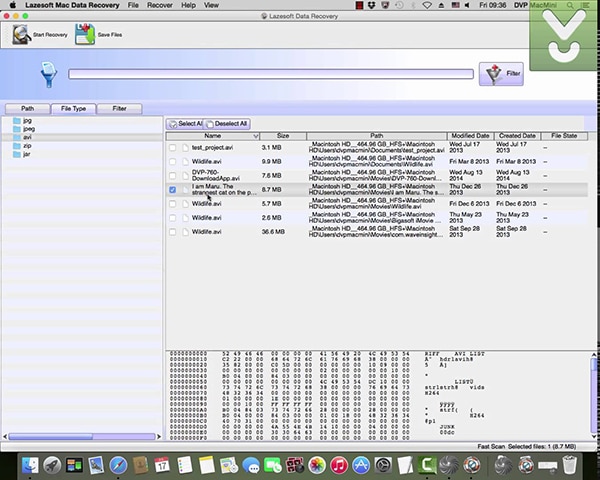Check the box for Wildlife.avi 5.7 MB
Viewport: 600px width, 480px height.
tap(173, 204)
